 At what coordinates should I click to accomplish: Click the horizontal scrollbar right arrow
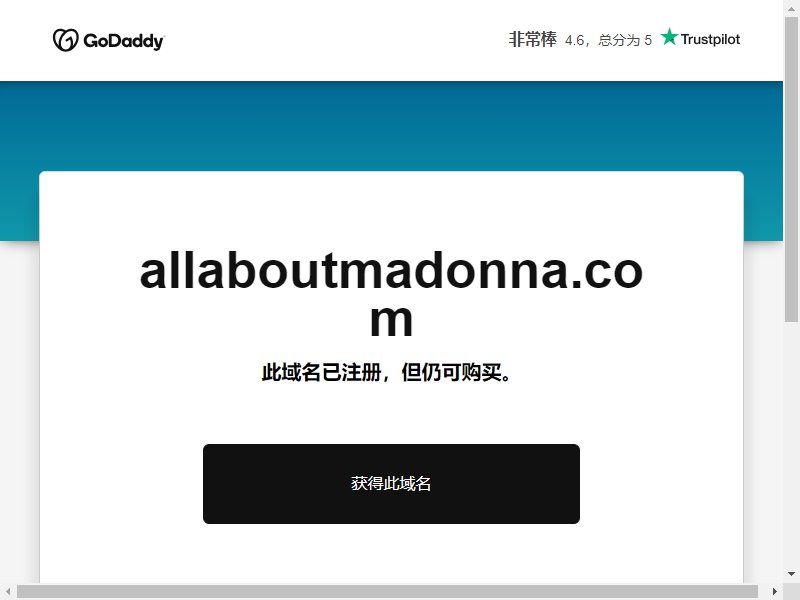774,591
